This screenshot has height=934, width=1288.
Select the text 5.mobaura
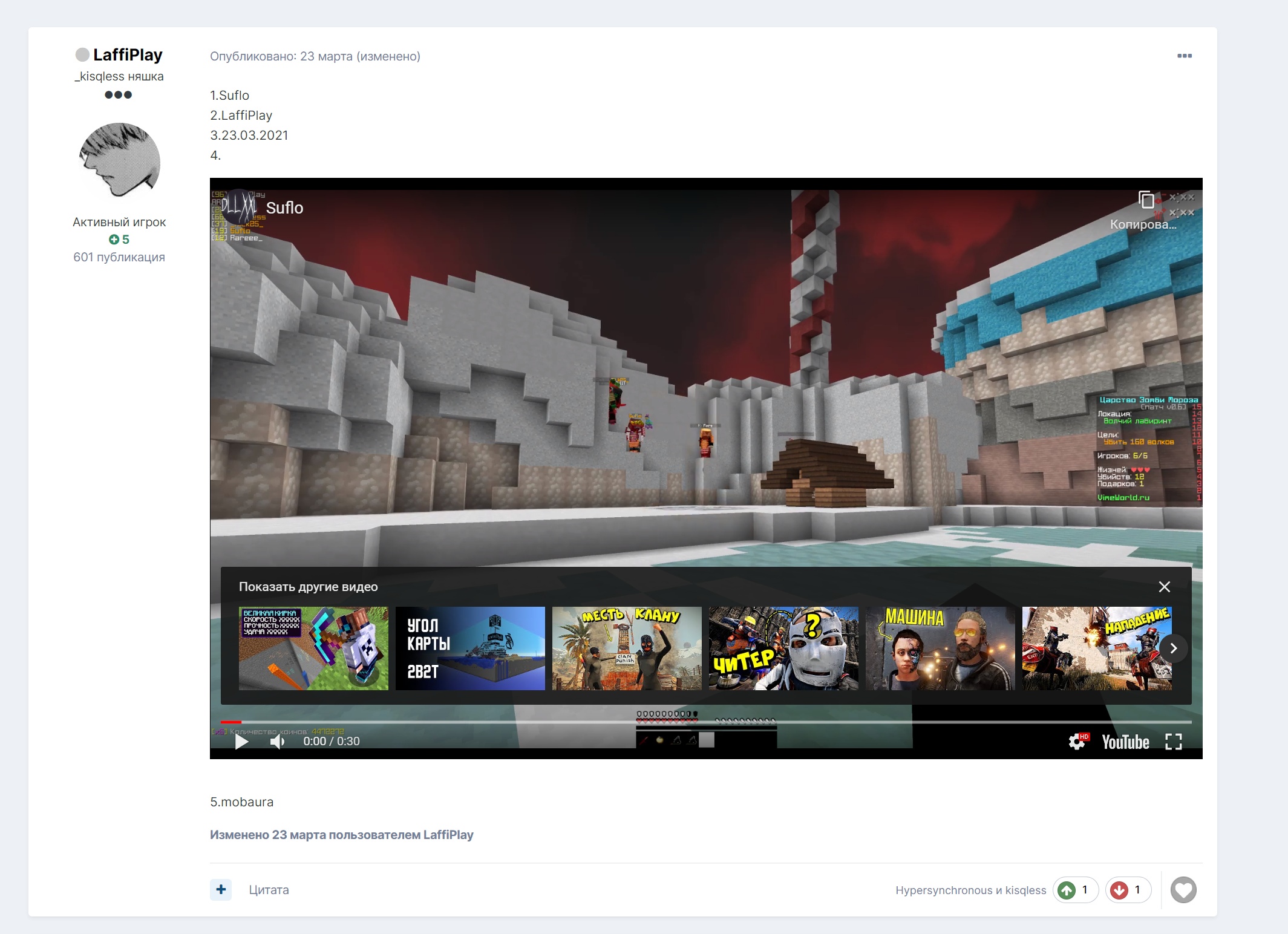pyautogui.click(x=241, y=802)
